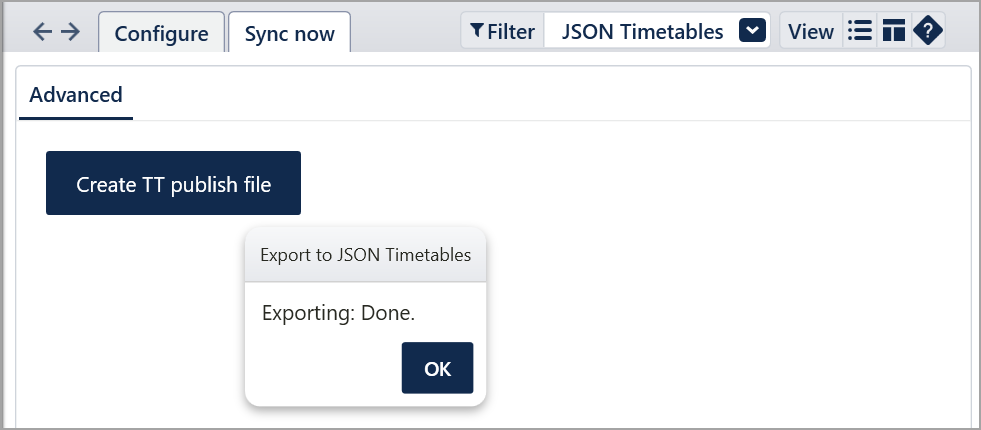Click the Filter label
Screen dimensions: 981x430
511,31
